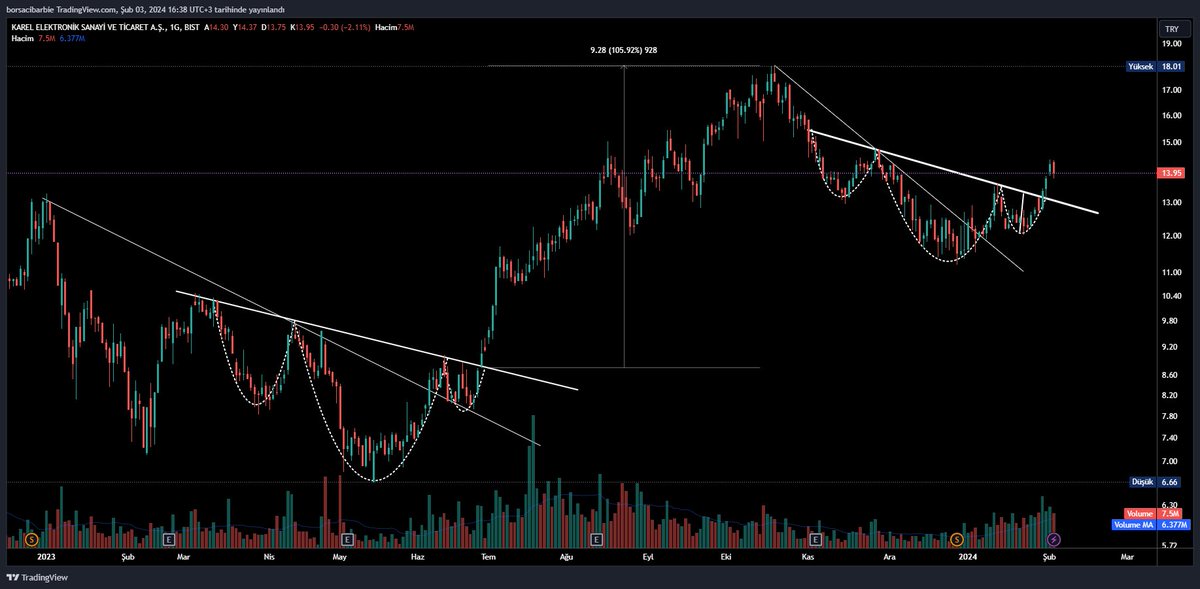Viewport: 1200px width, 589px height.
Task: Click the split marker S near 2024
Action: tap(957, 539)
